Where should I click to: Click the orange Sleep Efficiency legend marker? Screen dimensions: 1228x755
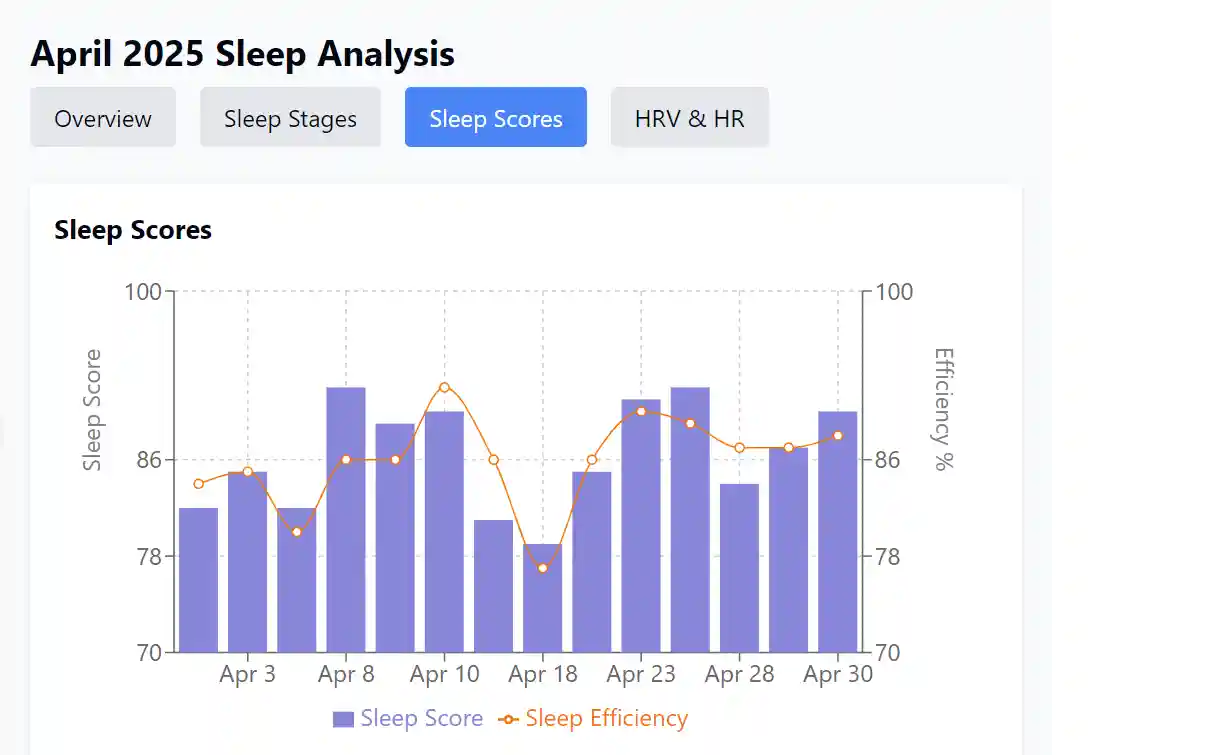click(506, 718)
